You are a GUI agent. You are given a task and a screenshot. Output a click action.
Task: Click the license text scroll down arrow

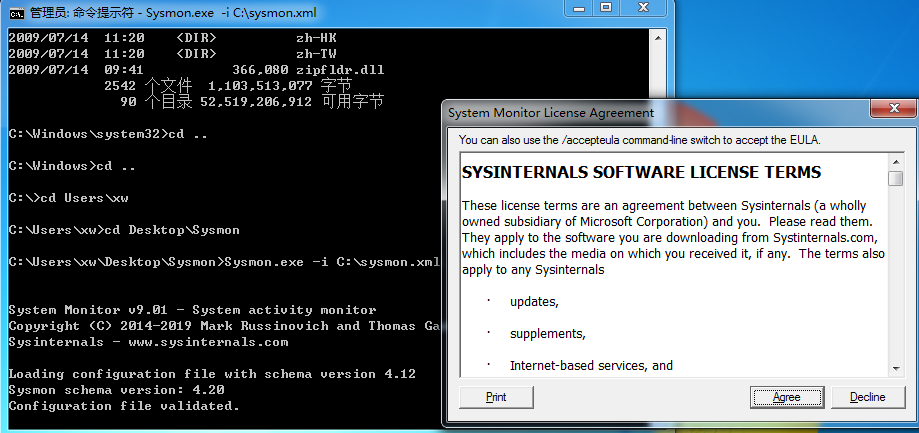tap(896, 369)
